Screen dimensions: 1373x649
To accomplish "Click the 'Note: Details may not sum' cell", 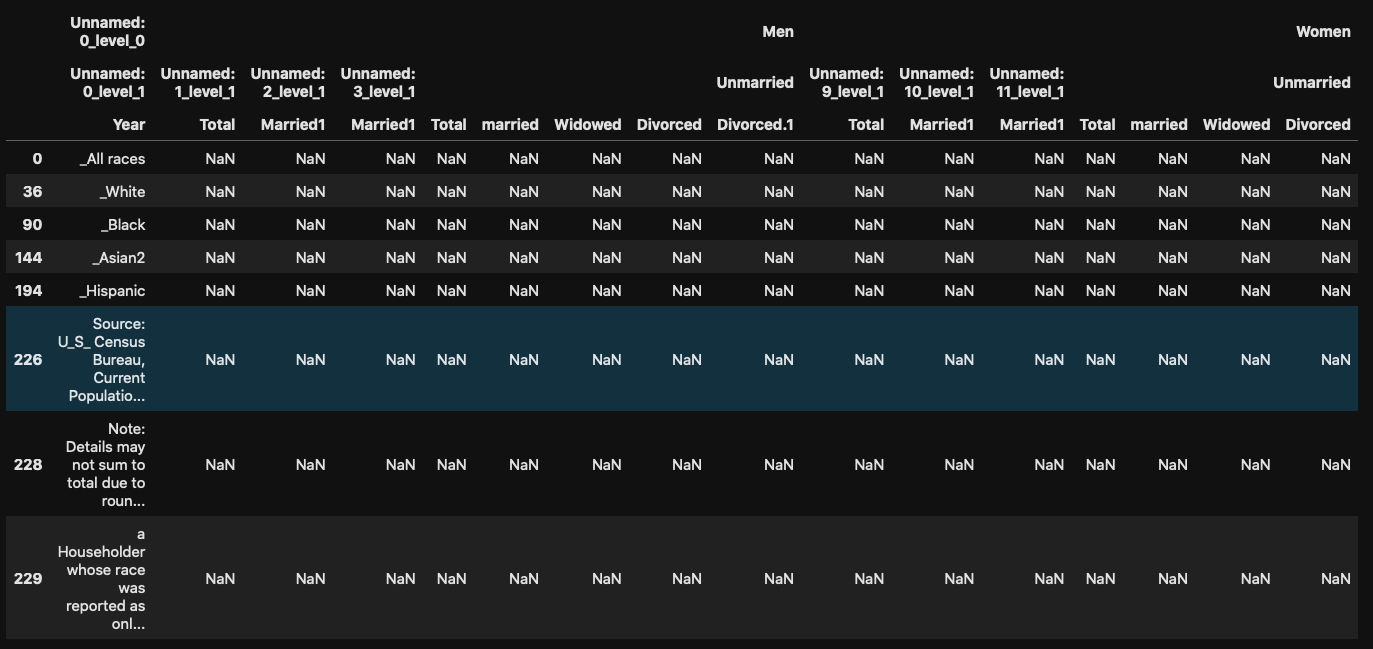I will pos(105,465).
